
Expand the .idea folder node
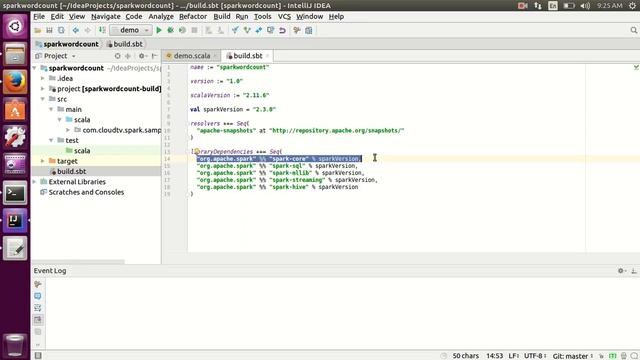click(42, 78)
